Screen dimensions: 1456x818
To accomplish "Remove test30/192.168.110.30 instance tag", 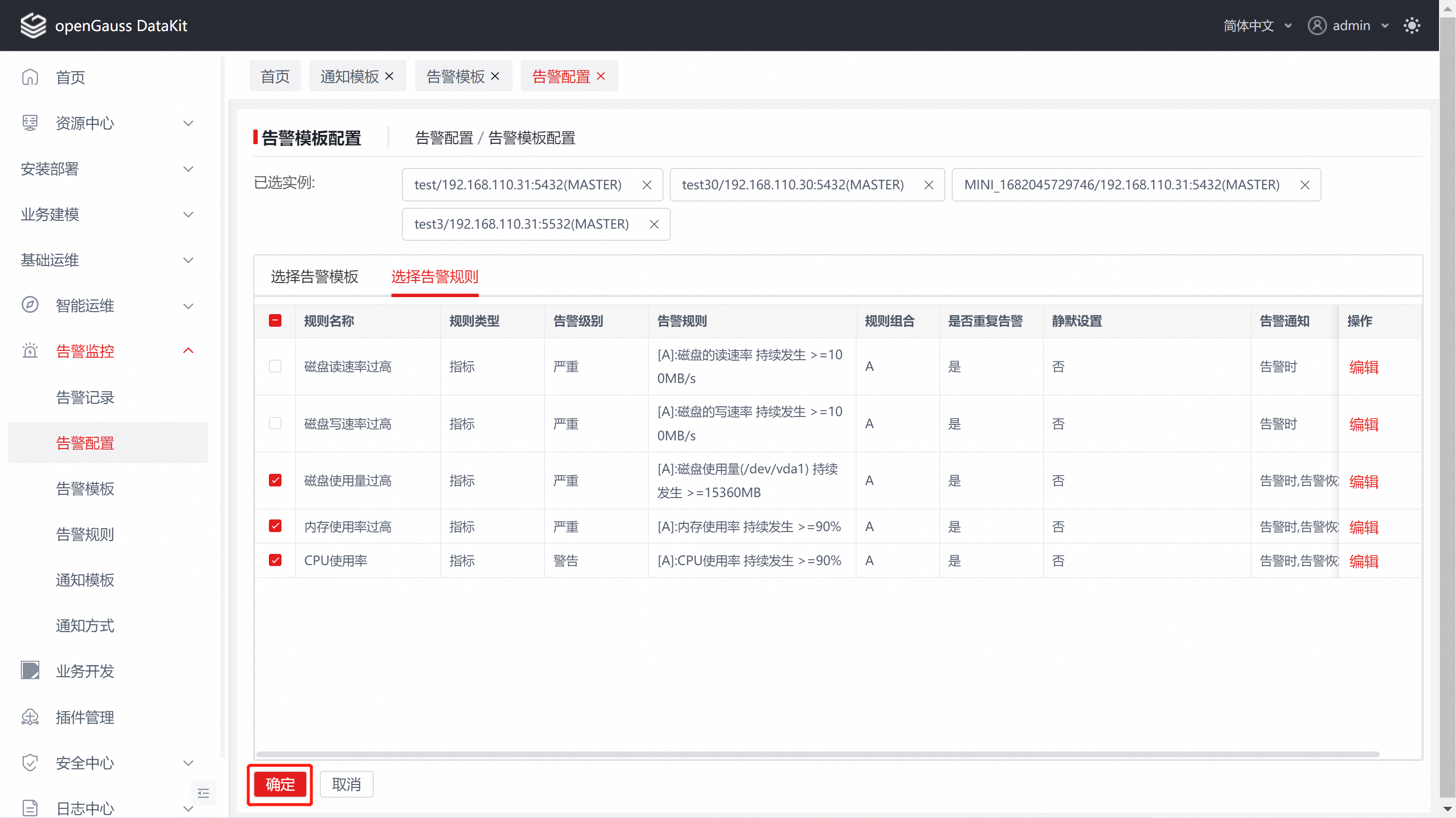I will tap(928, 185).
